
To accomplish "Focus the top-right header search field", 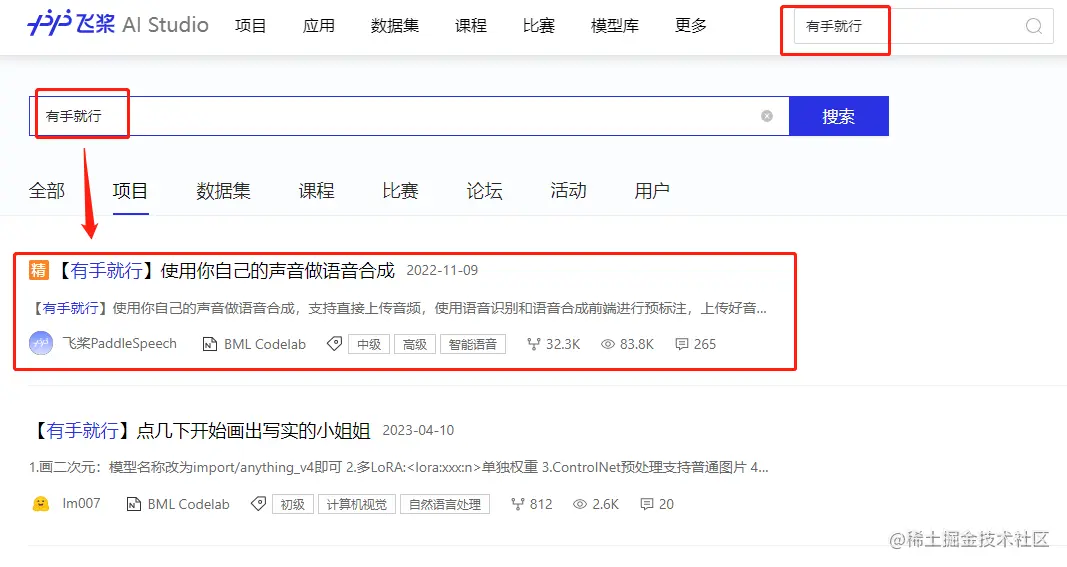I will [x=923, y=26].
